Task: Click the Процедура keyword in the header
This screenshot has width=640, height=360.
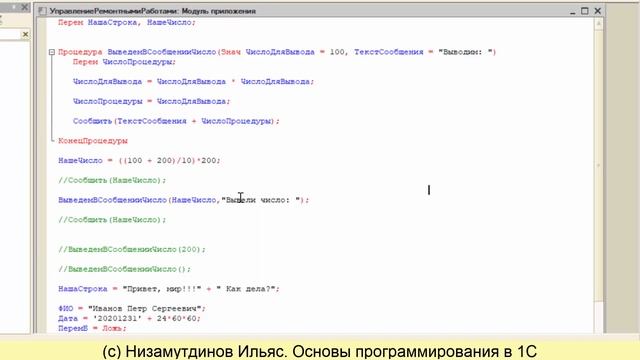Action: coord(80,52)
